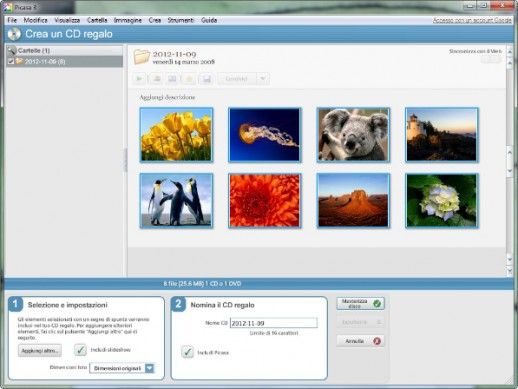518x389 pixels.
Task: Click the Nome CD text field
Action: (x=274, y=323)
